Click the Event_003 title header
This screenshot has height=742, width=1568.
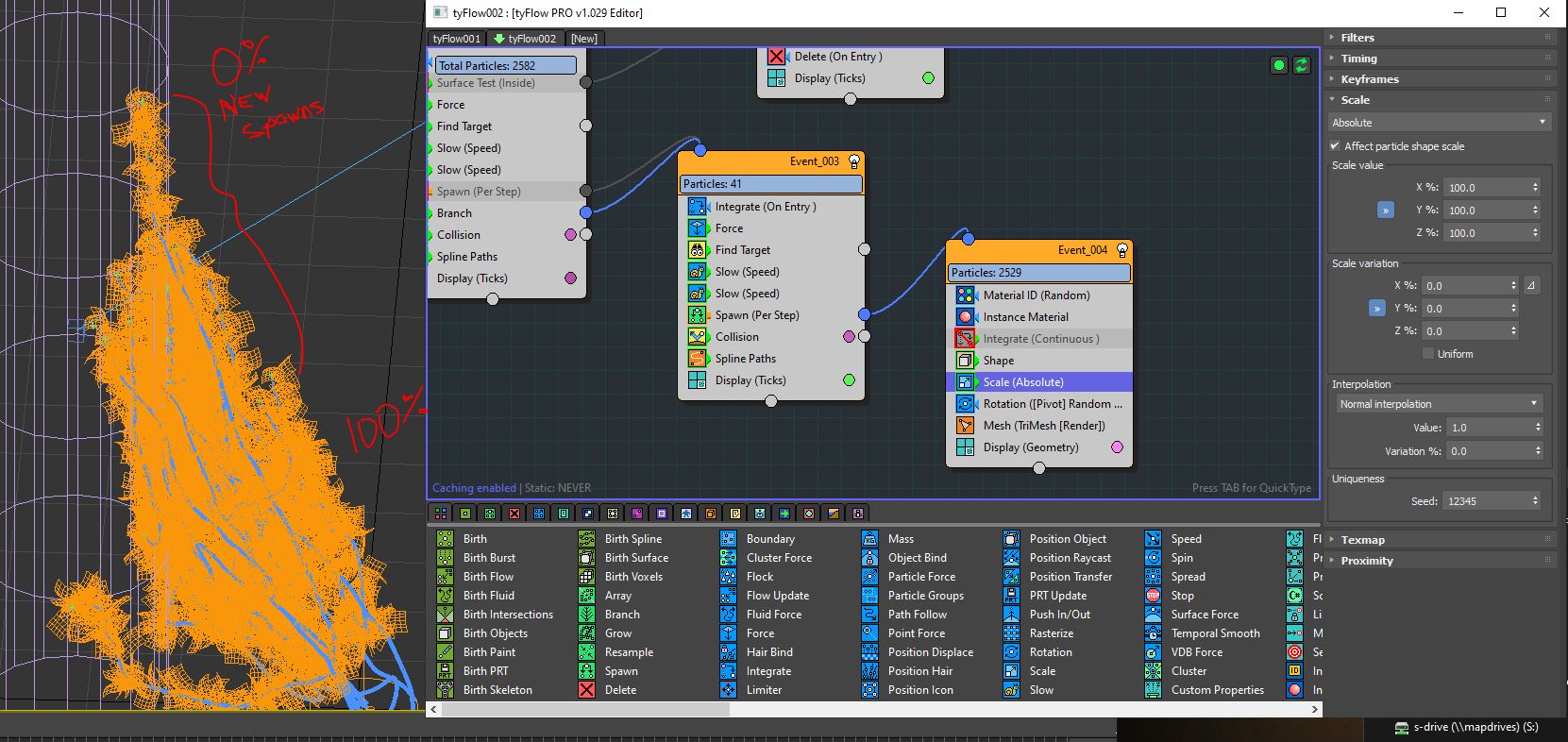(x=770, y=161)
